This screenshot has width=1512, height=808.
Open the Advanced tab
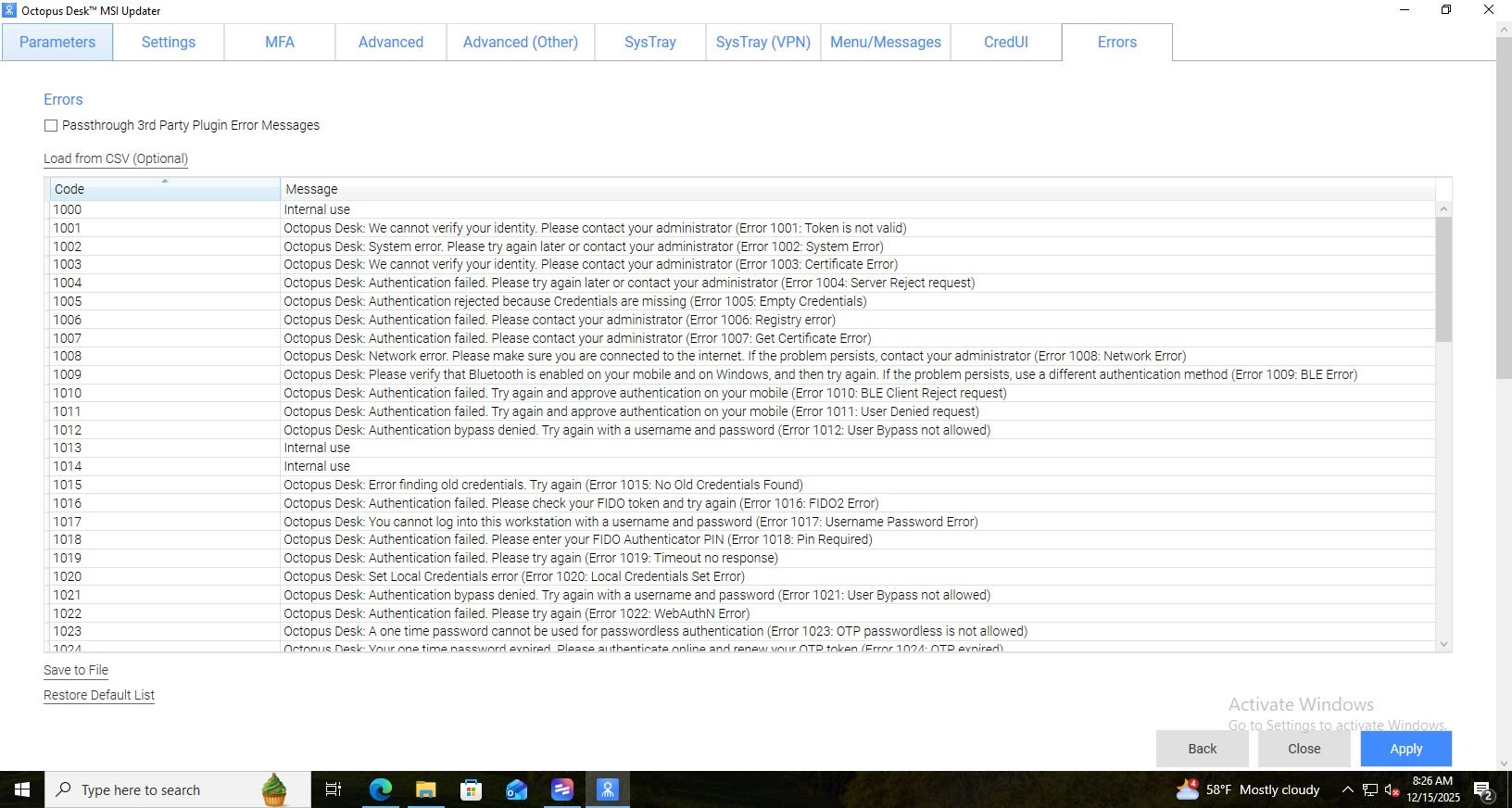(x=391, y=43)
